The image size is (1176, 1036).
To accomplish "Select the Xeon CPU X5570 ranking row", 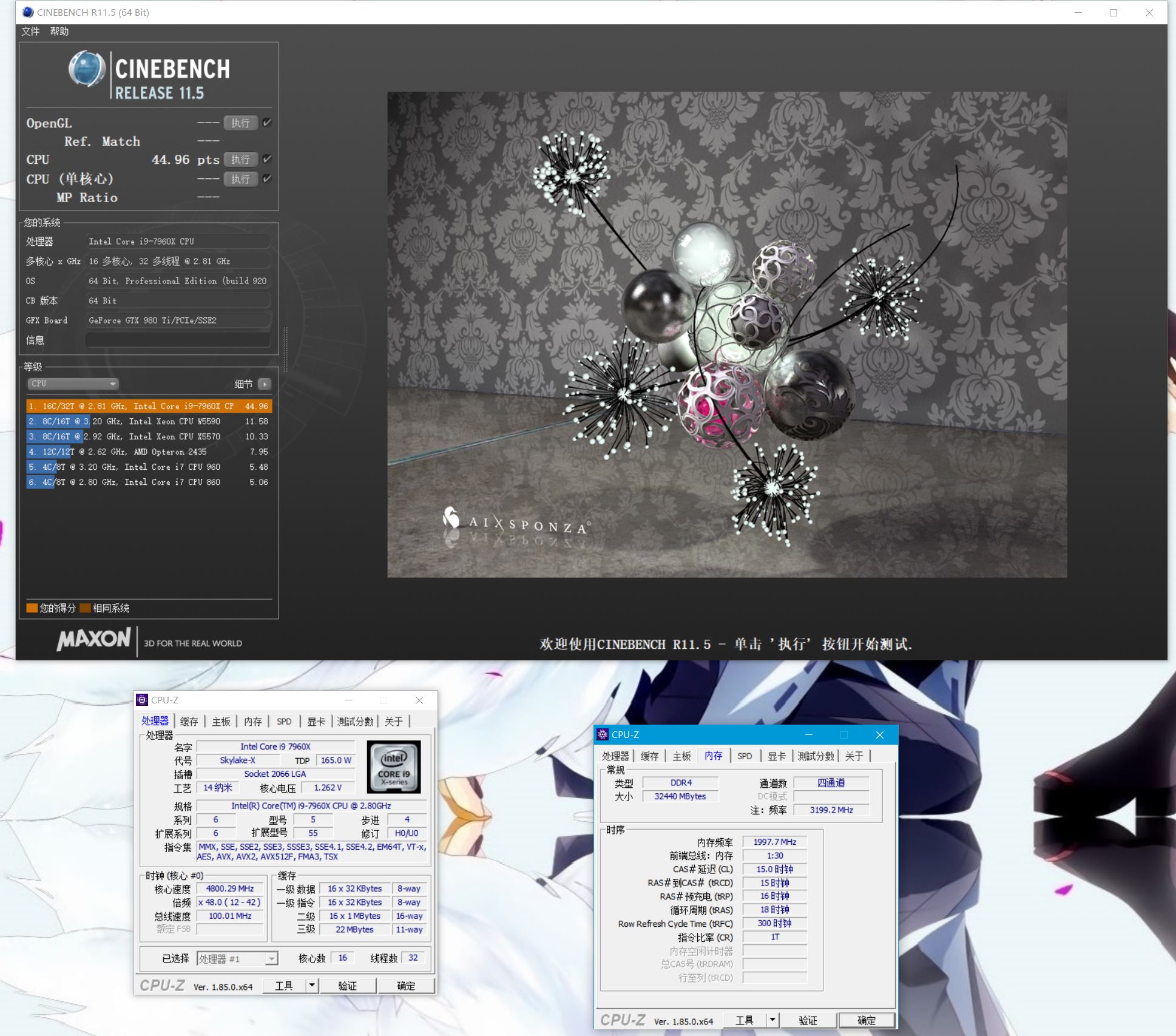I will pyautogui.click(x=149, y=436).
